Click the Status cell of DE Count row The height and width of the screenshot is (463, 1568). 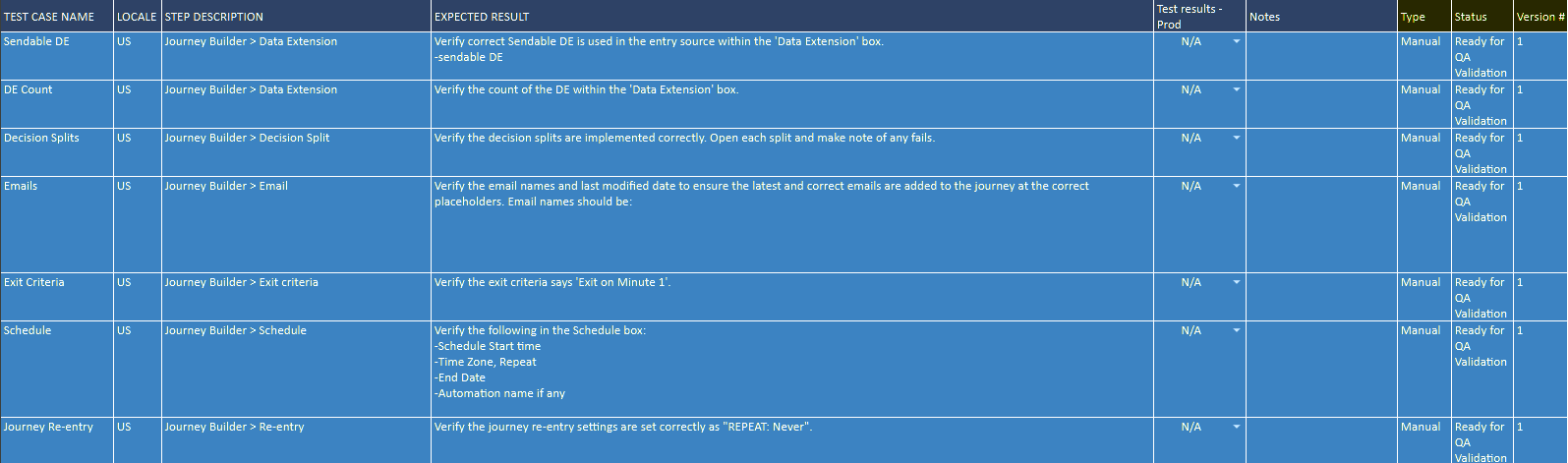click(1481, 104)
